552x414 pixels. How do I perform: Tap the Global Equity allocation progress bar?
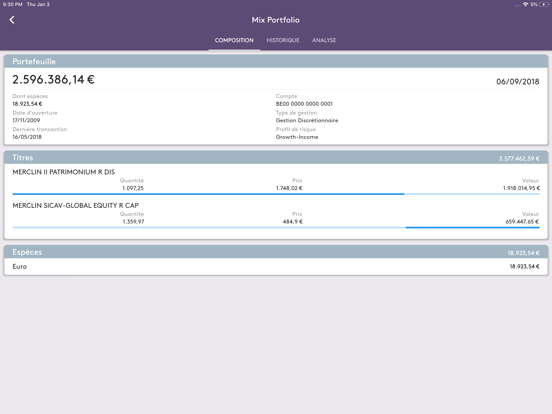pyautogui.click(x=276, y=227)
